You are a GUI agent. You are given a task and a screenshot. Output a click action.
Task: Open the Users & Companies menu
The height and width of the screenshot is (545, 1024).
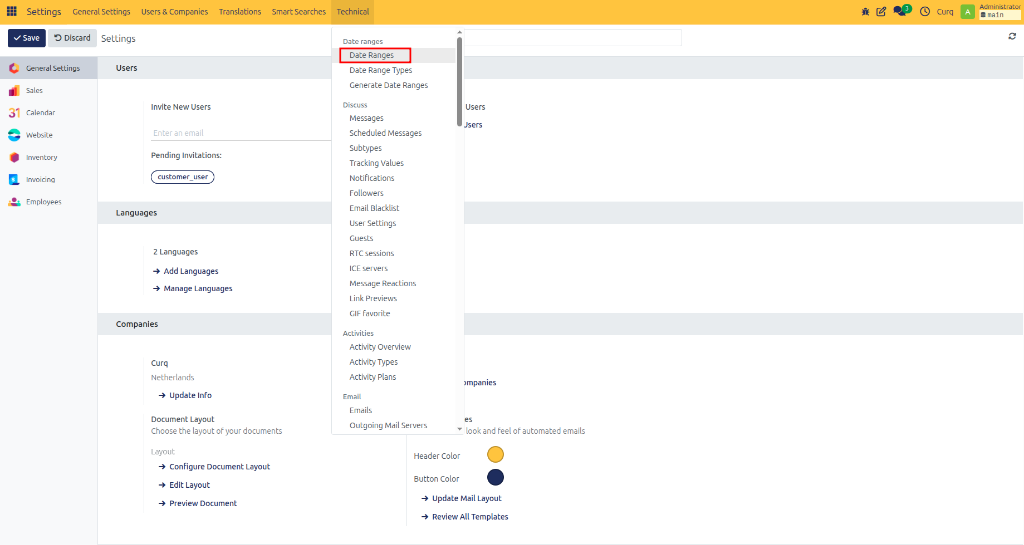174,12
